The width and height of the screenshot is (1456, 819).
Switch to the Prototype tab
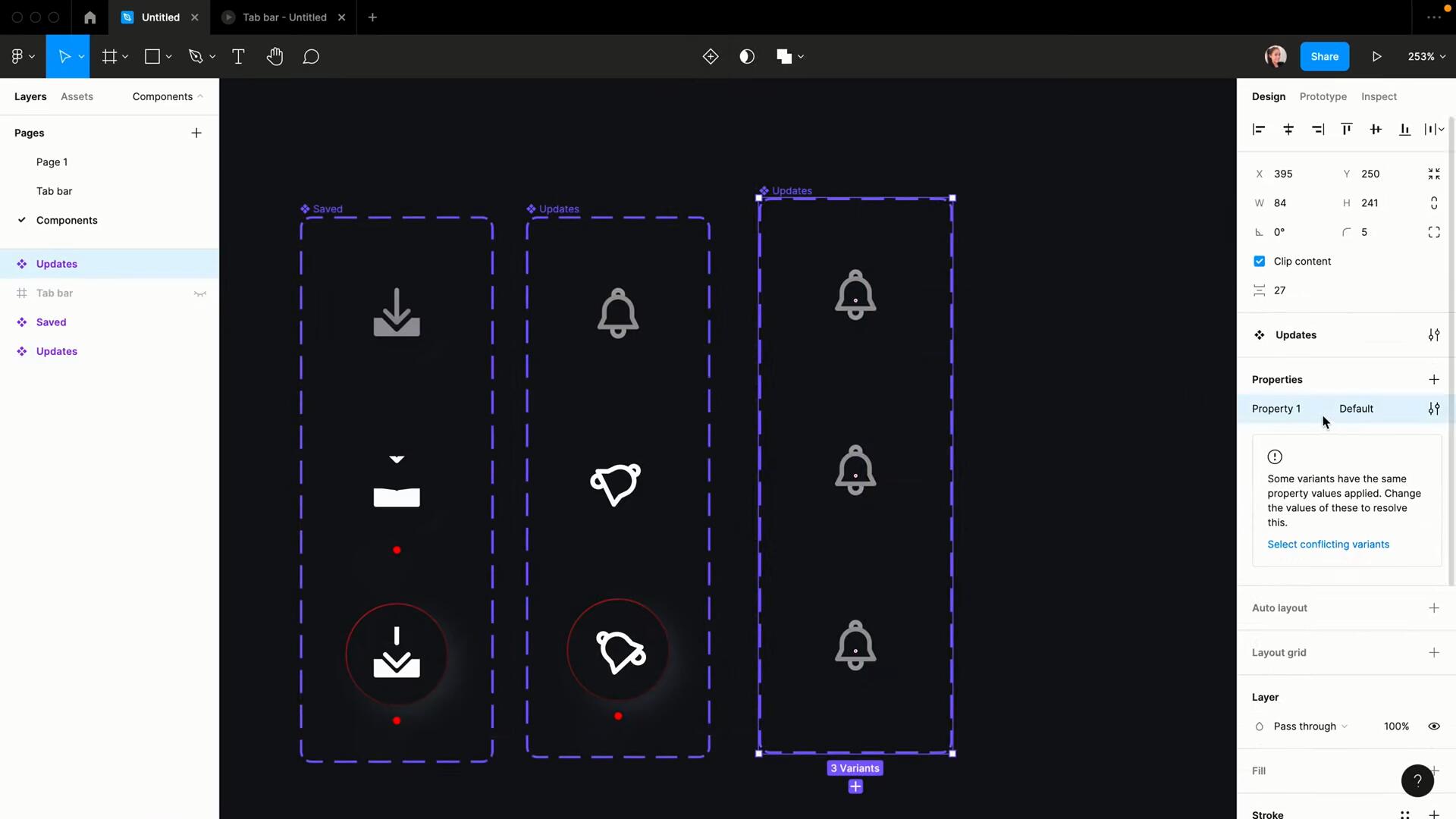pos(1323,97)
